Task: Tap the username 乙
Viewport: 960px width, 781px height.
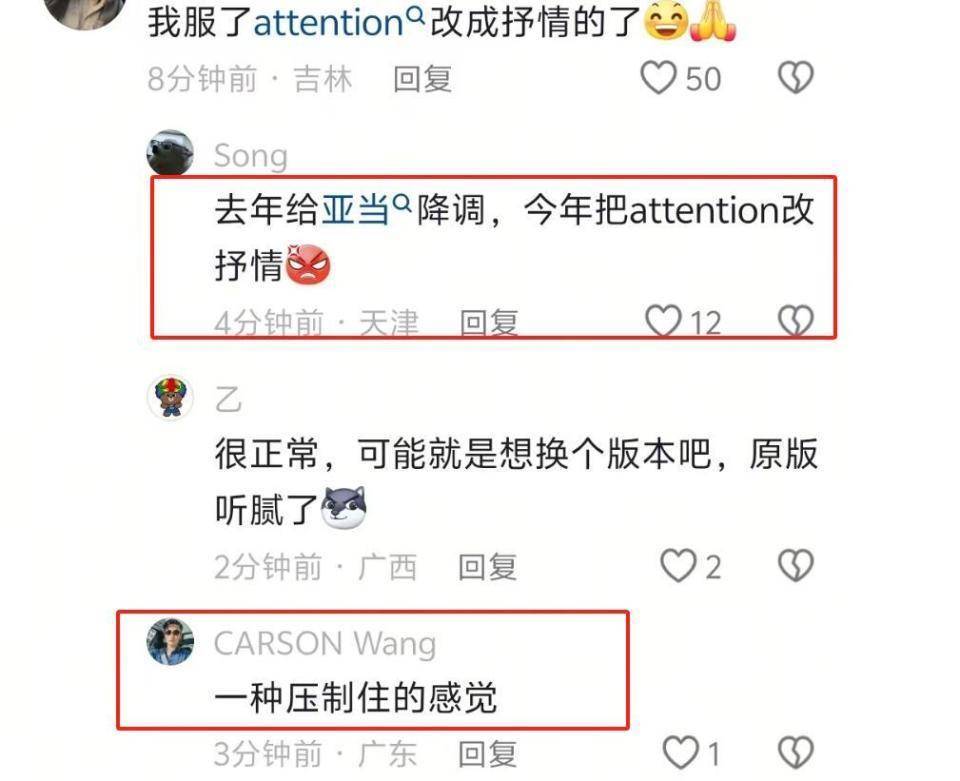Action: point(228,400)
